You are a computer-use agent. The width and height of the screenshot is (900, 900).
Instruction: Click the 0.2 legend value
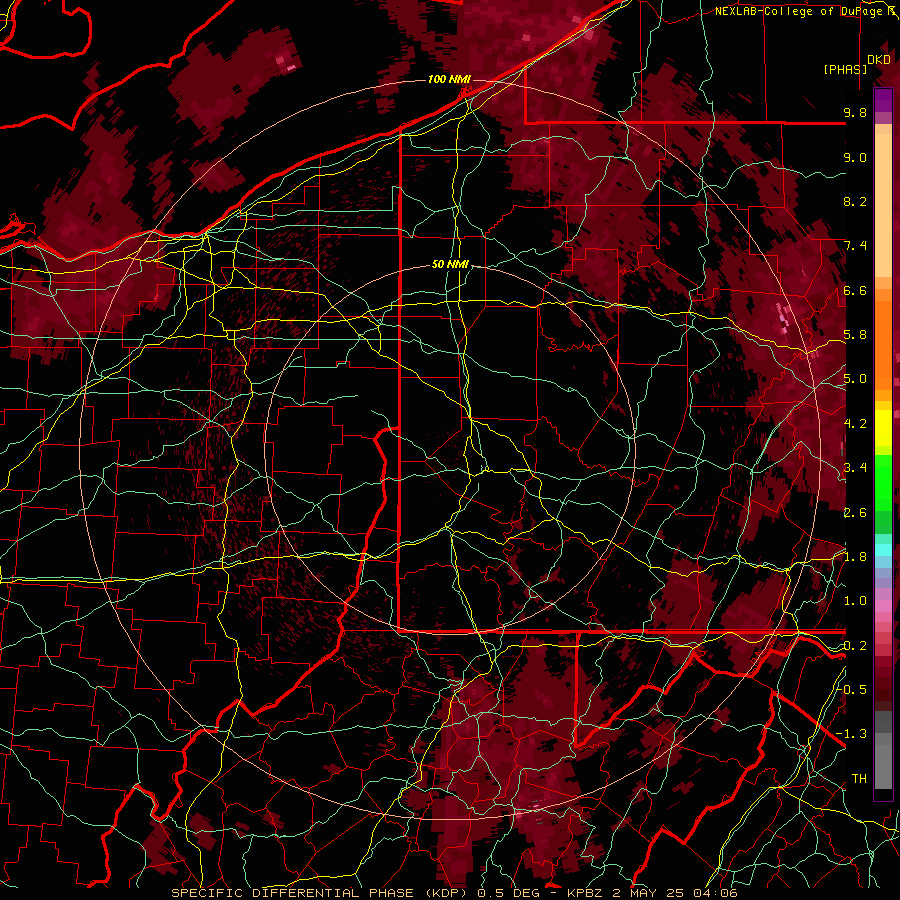(855, 646)
